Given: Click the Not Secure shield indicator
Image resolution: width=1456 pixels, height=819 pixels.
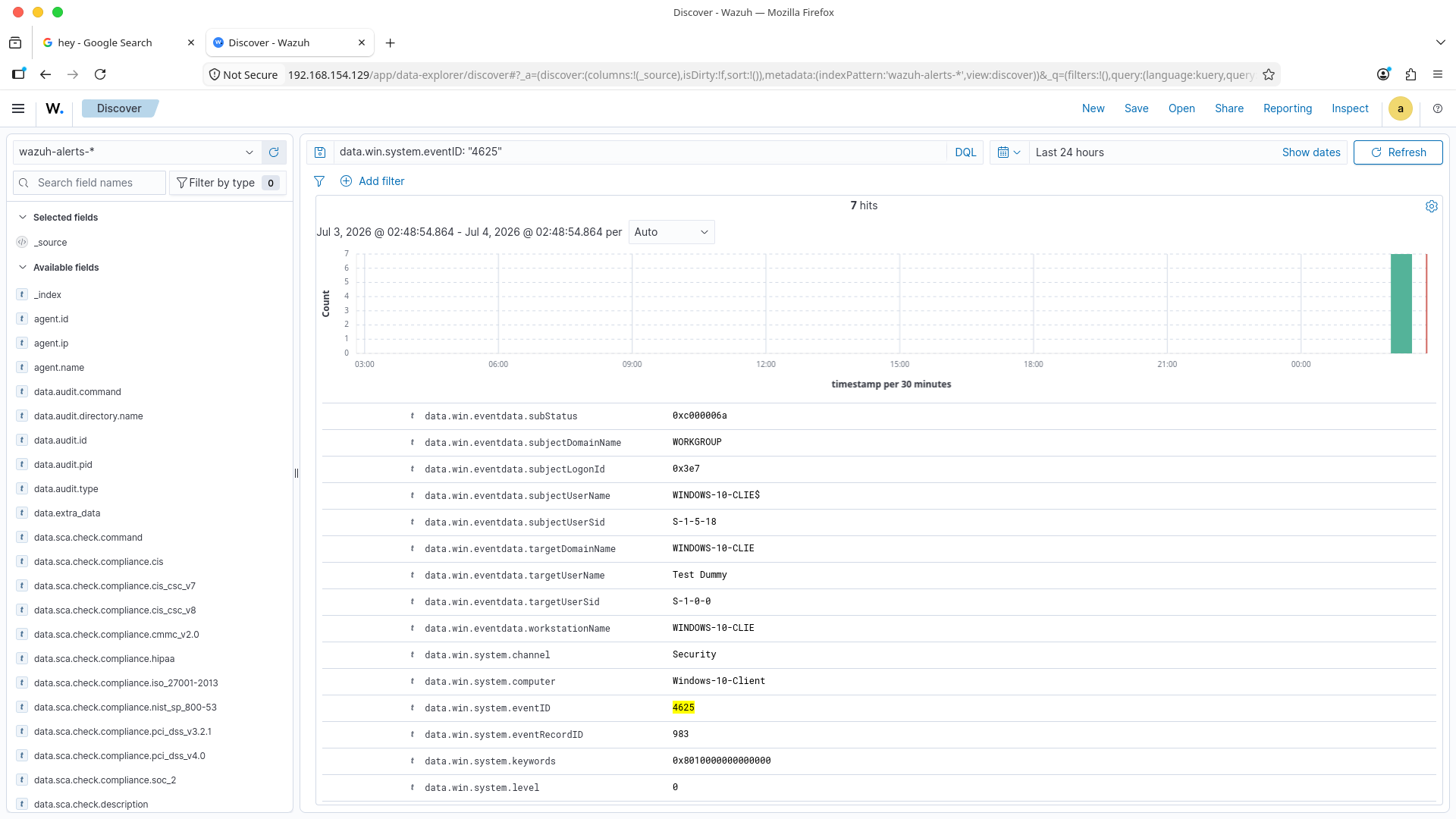Looking at the screenshot, I should tap(243, 75).
